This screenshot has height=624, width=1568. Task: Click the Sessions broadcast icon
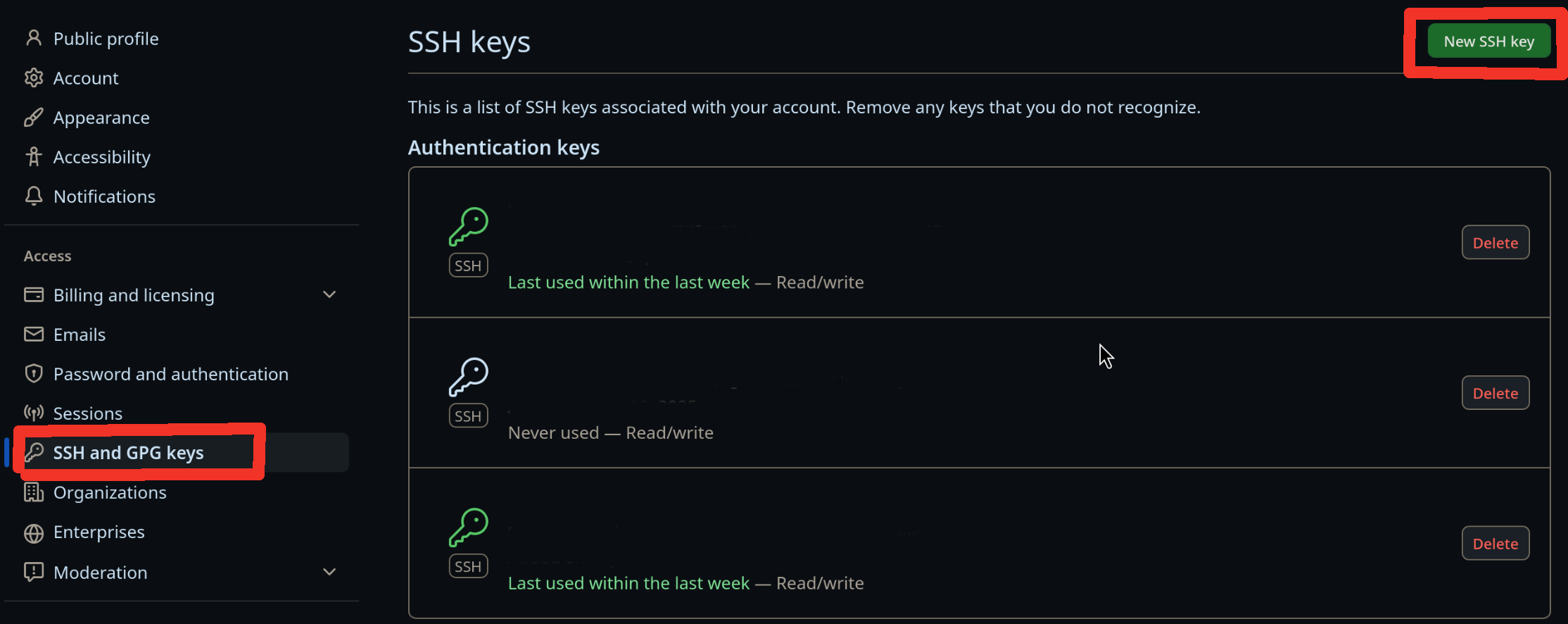point(33,413)
